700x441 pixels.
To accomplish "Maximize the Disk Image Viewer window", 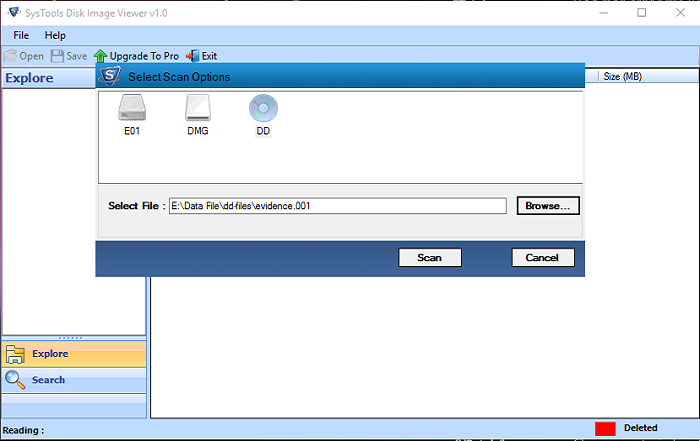I will coord(642,12).
